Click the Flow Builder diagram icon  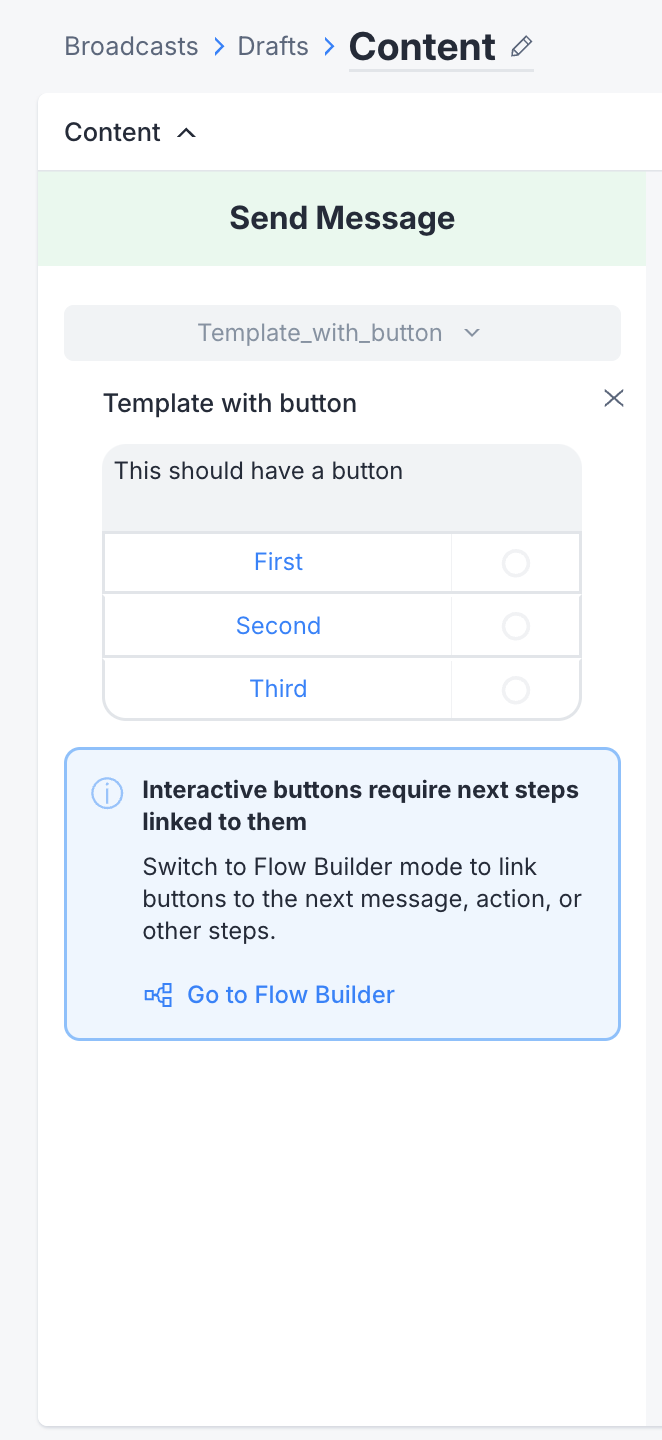pyautogui.click(x=158, y=995)
